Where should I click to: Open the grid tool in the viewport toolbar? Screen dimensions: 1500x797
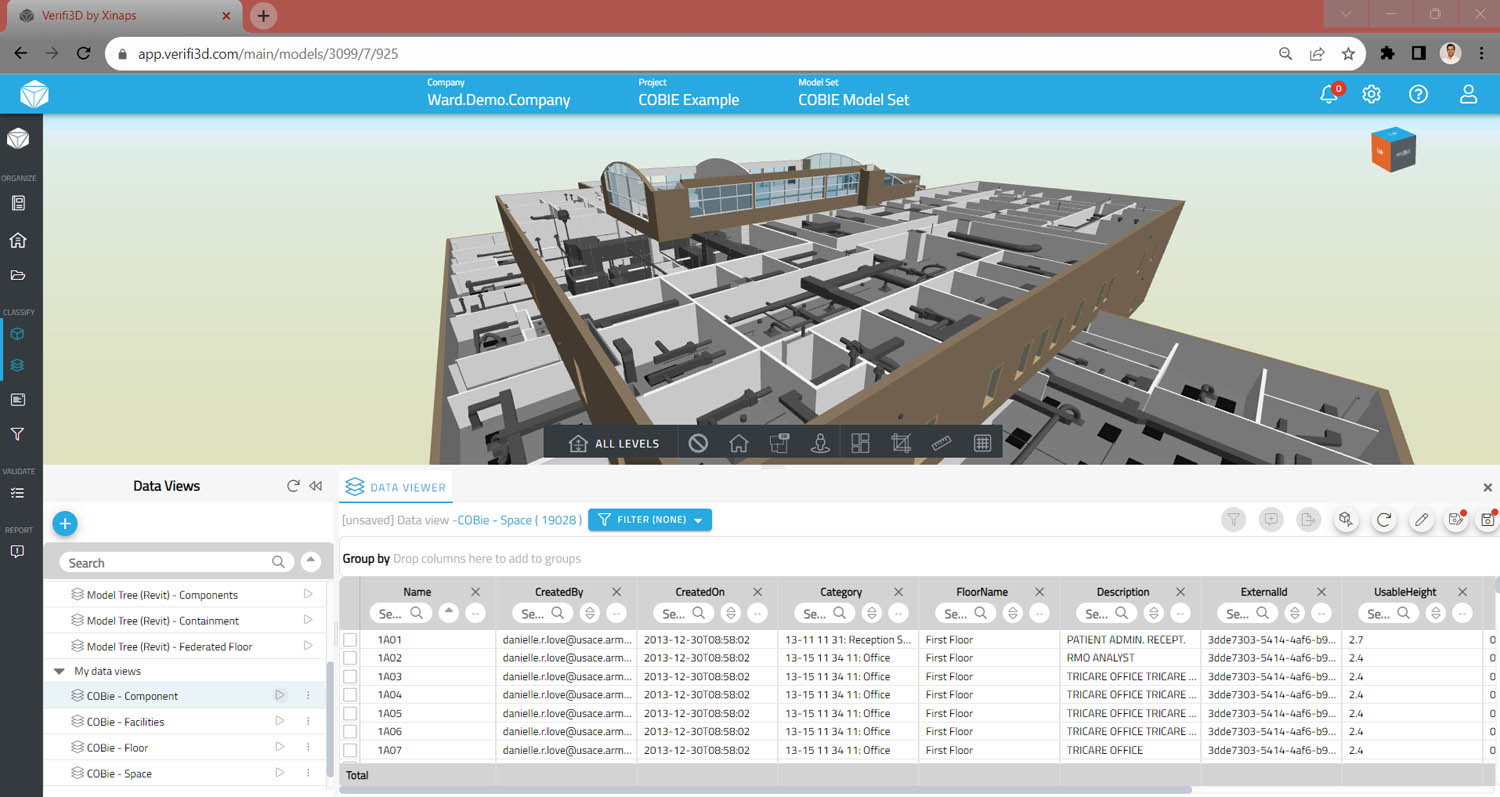pyautogui.click(x=981, y=441)
